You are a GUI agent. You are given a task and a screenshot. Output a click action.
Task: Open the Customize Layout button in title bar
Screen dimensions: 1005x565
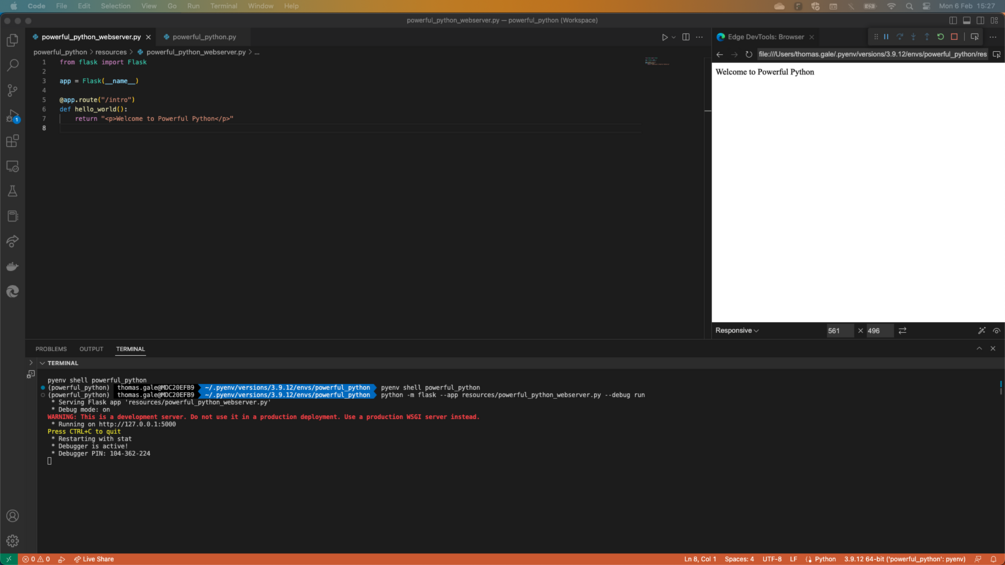[994, 20]
